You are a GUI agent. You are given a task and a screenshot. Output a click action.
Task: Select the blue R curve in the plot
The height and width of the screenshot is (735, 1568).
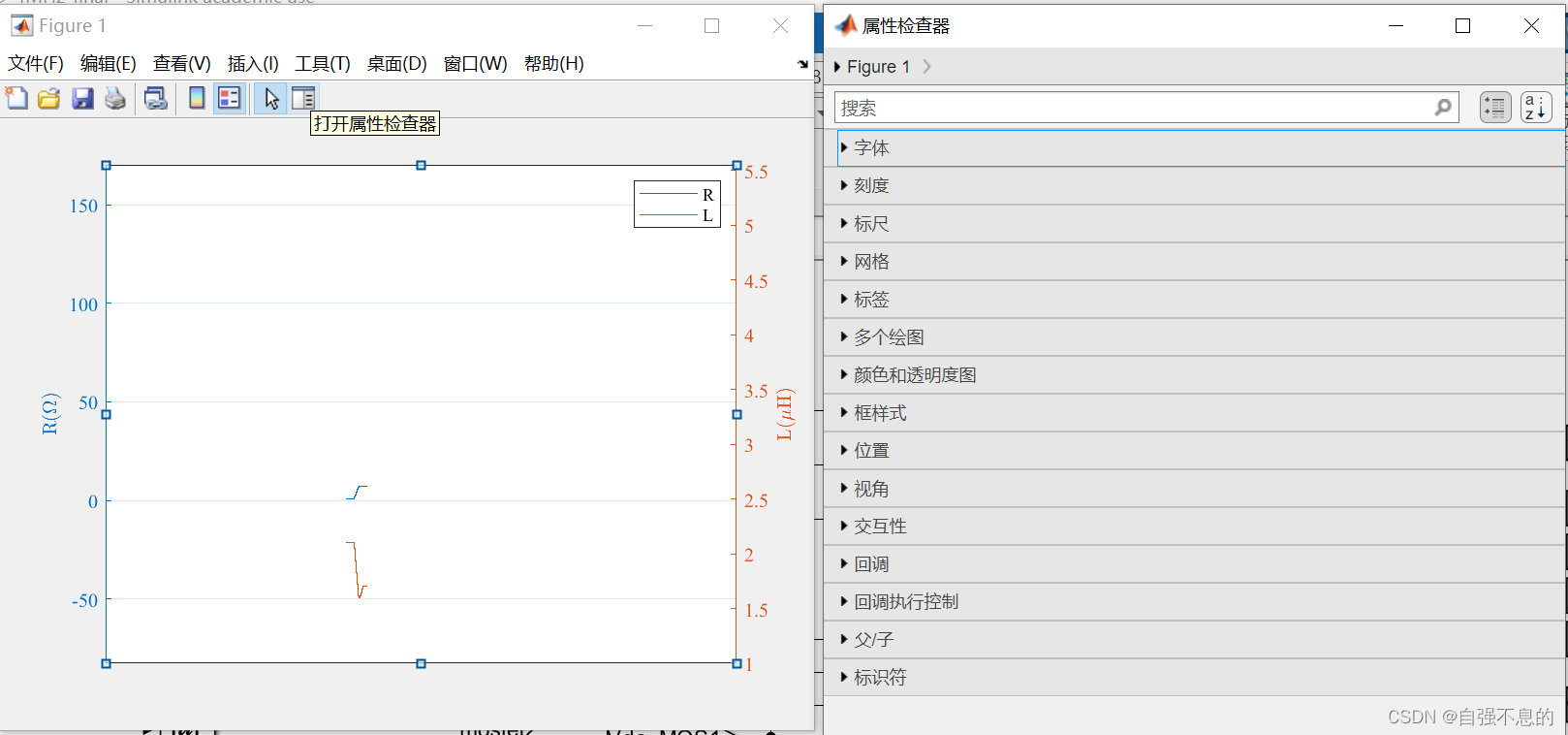coord(357,493)
